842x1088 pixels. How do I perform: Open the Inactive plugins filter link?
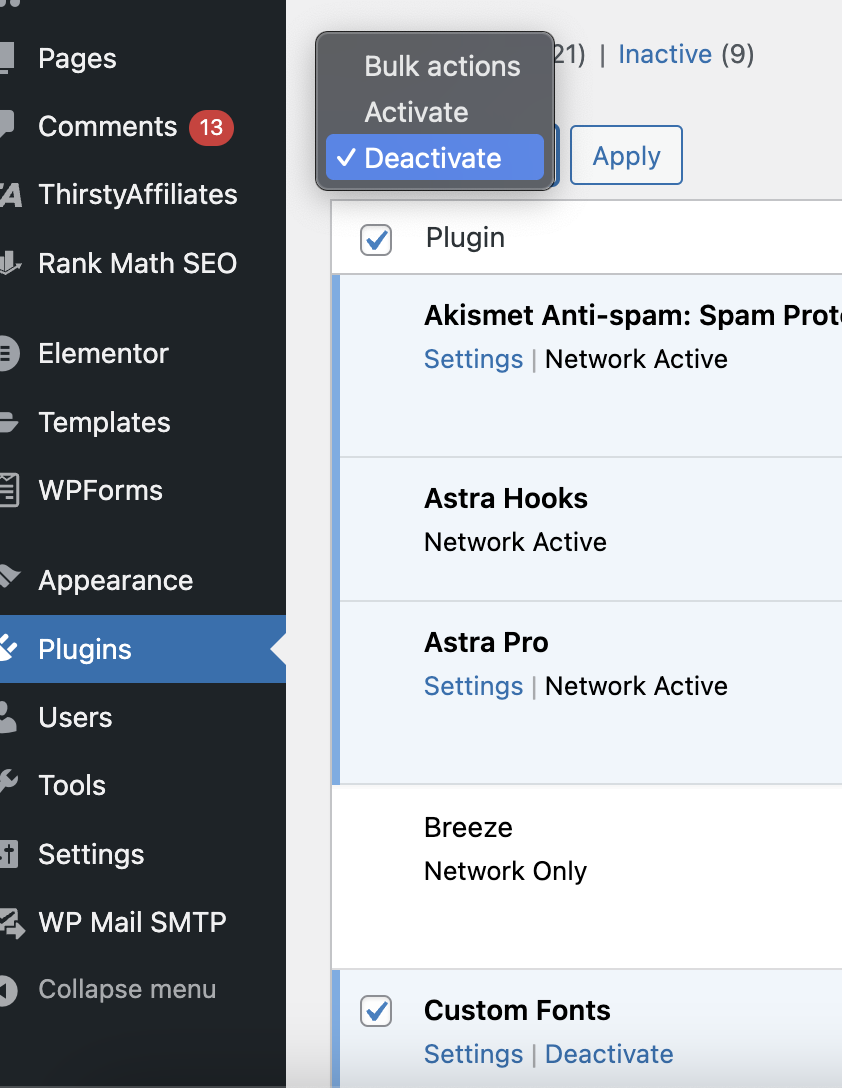(665, 54)
